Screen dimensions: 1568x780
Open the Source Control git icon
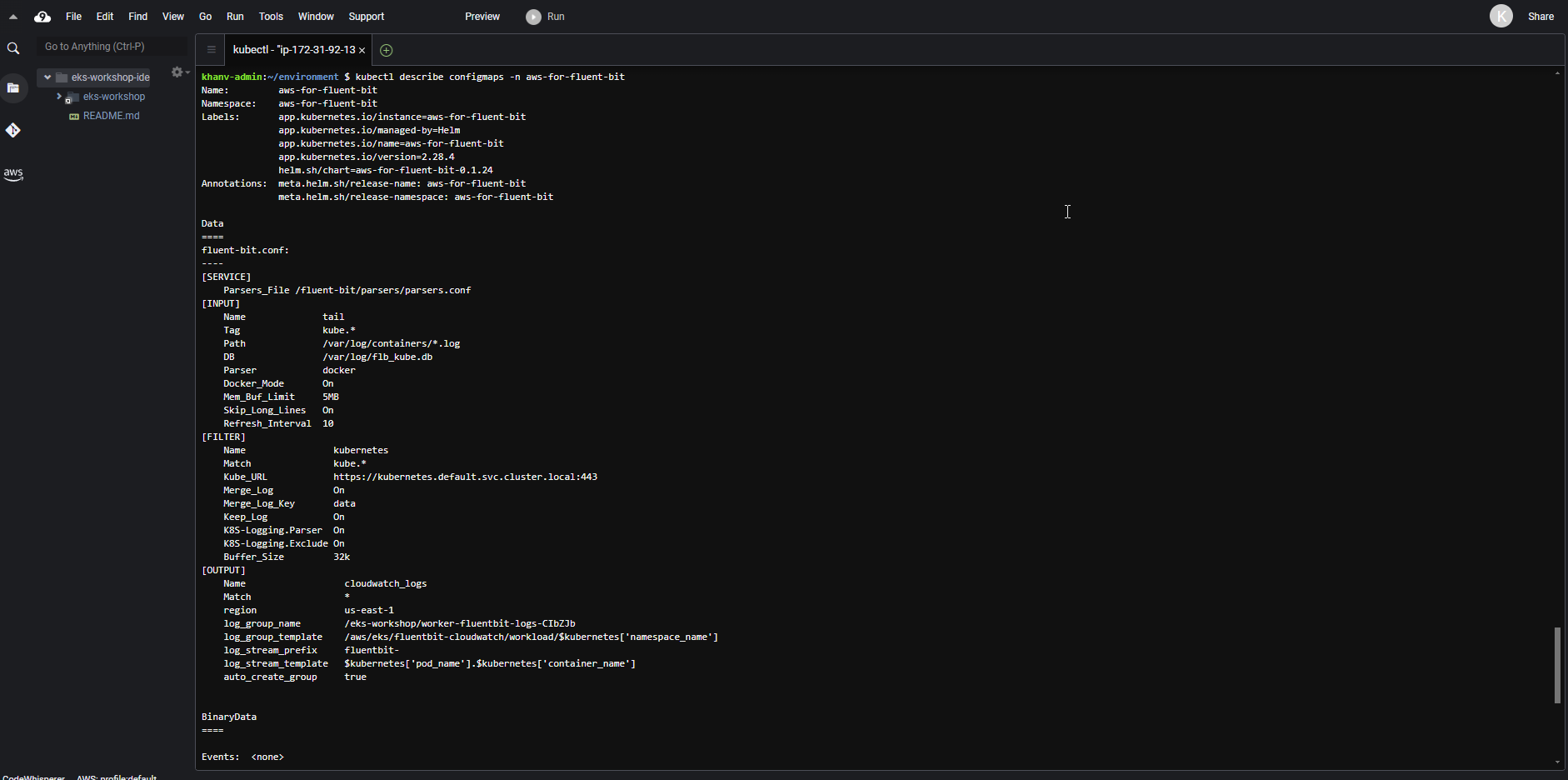(13, 130)
